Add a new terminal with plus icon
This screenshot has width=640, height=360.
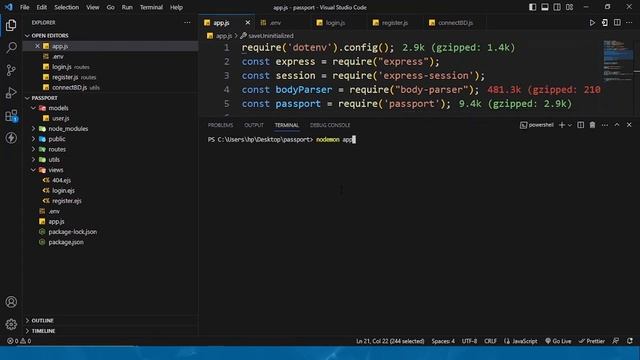pos(562,125)
